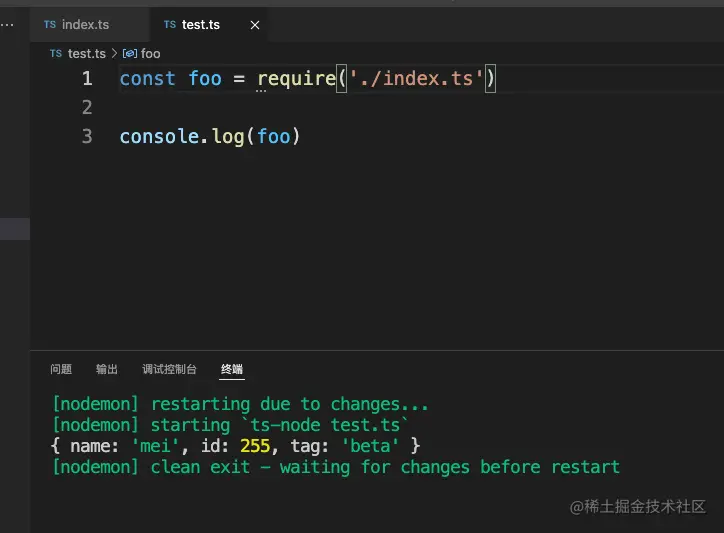Click the terminal output line with name 'mei'
Screen dimensions: 724x533
pyautogui.click(x=235, y=446)
